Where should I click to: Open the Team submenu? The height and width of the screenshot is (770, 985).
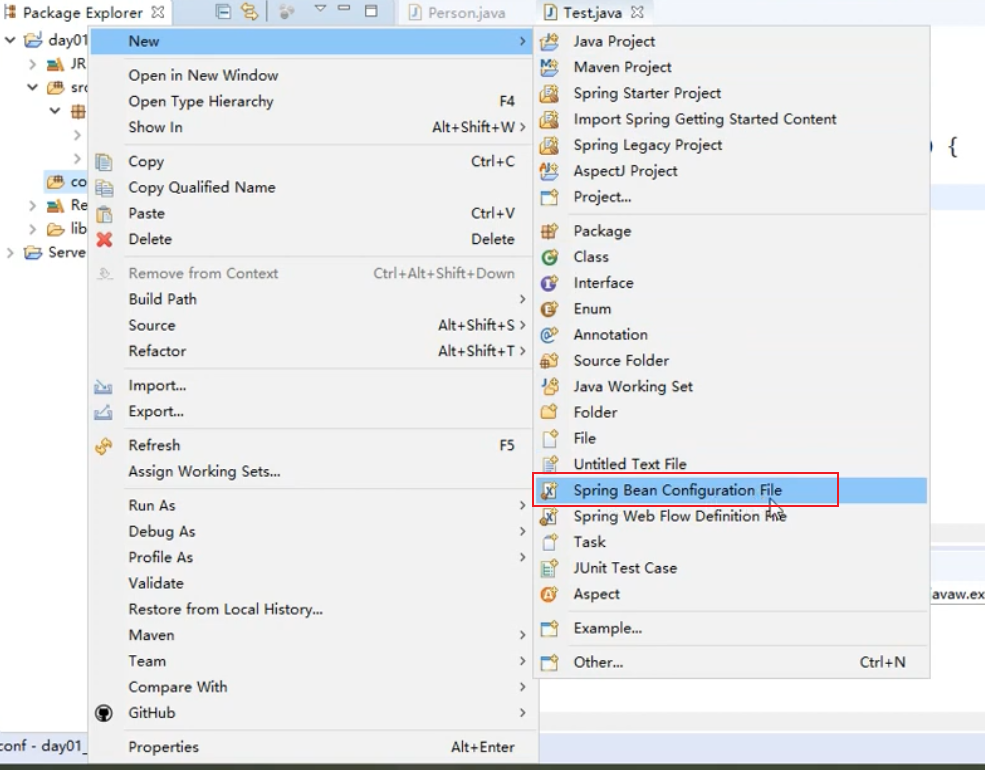pos(313,661)
